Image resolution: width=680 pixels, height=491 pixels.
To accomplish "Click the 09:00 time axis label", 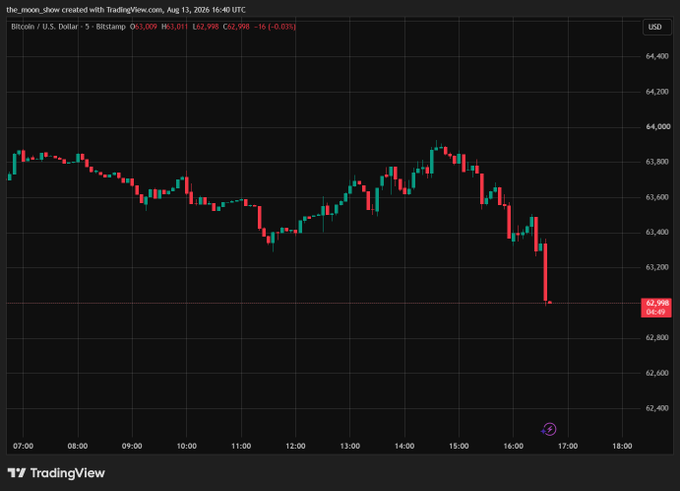I will tap(132, 446).
